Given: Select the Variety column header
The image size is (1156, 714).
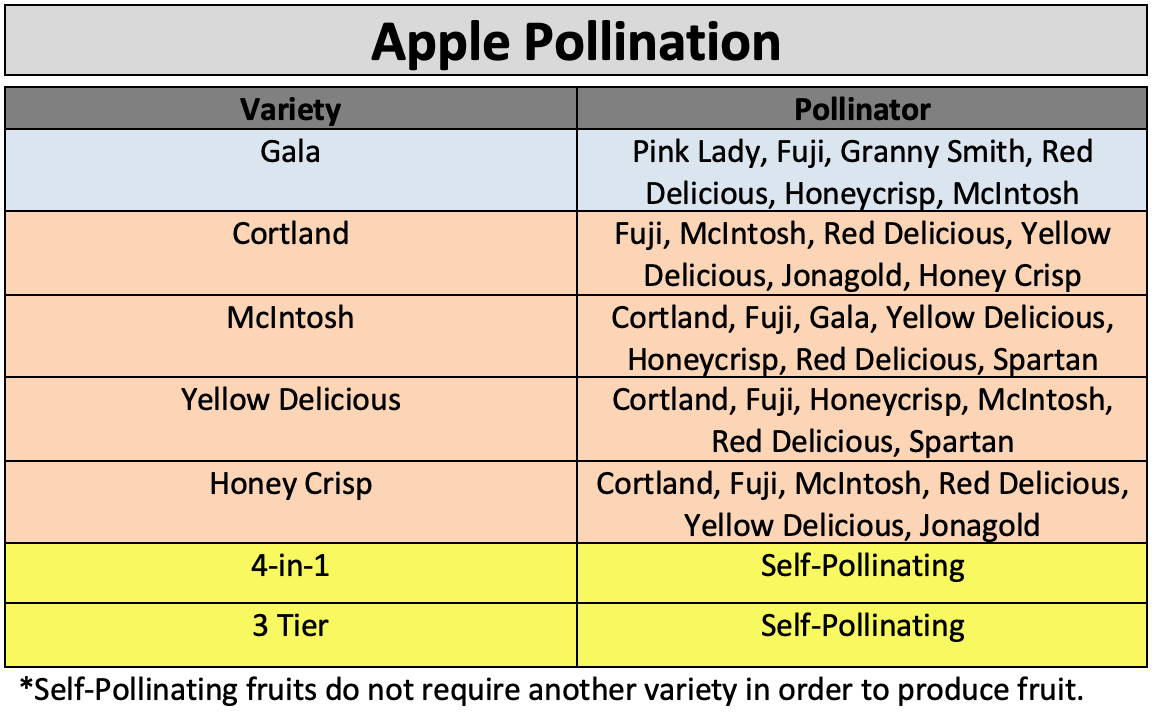Looking at the screenshot, I should [x=290, y=108].
